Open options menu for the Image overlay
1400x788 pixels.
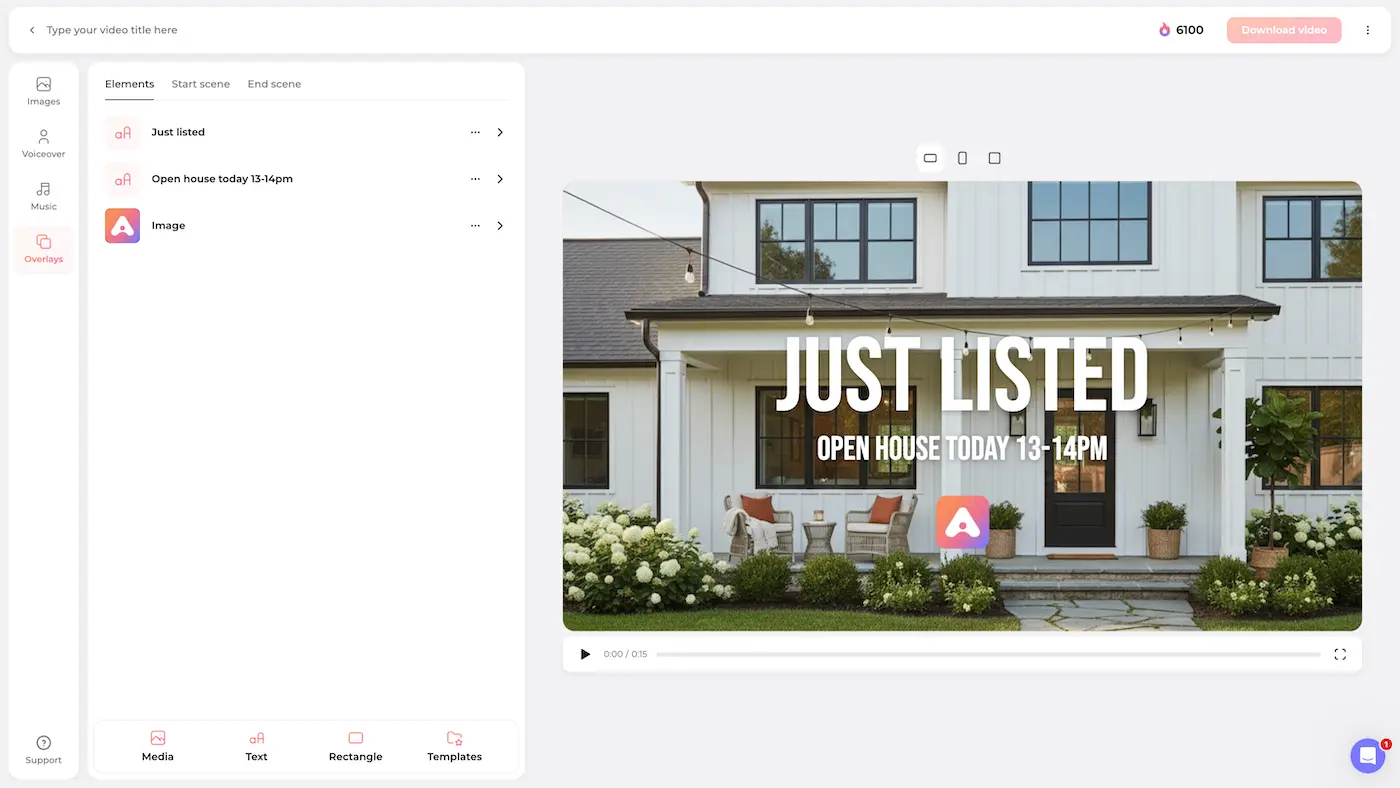475,225
